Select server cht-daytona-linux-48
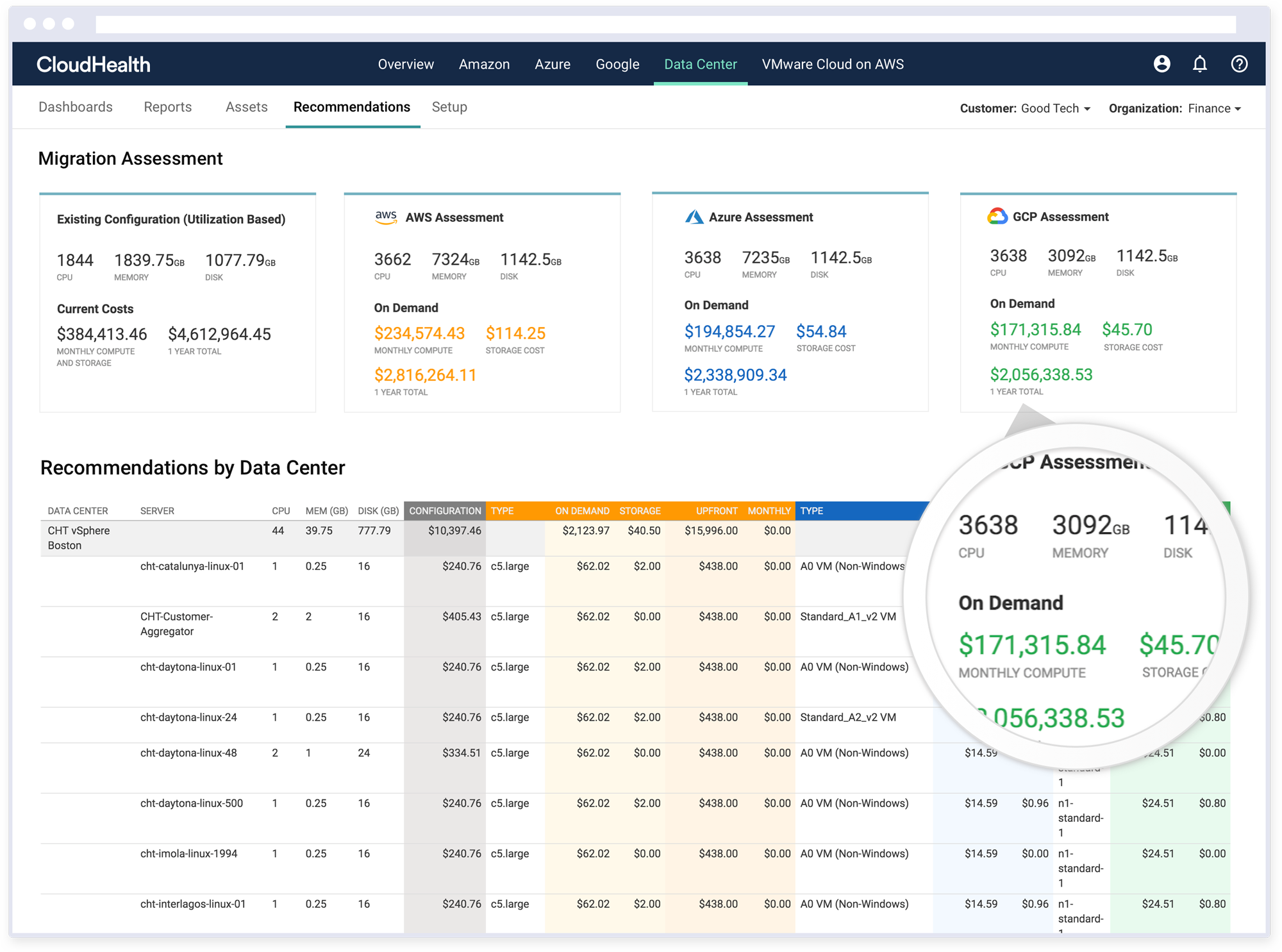Screen dimensions: 1282x952 point(188,753)
